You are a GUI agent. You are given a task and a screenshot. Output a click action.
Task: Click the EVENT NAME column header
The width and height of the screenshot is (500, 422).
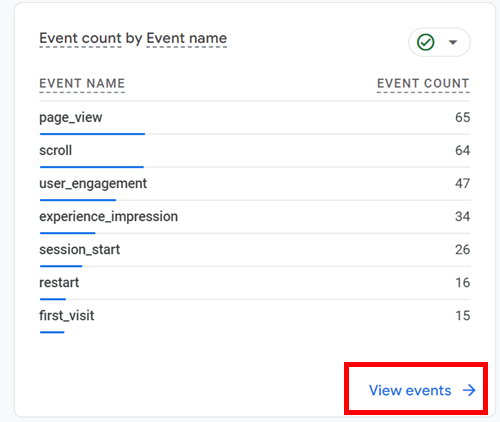click(x=82, y=83)
